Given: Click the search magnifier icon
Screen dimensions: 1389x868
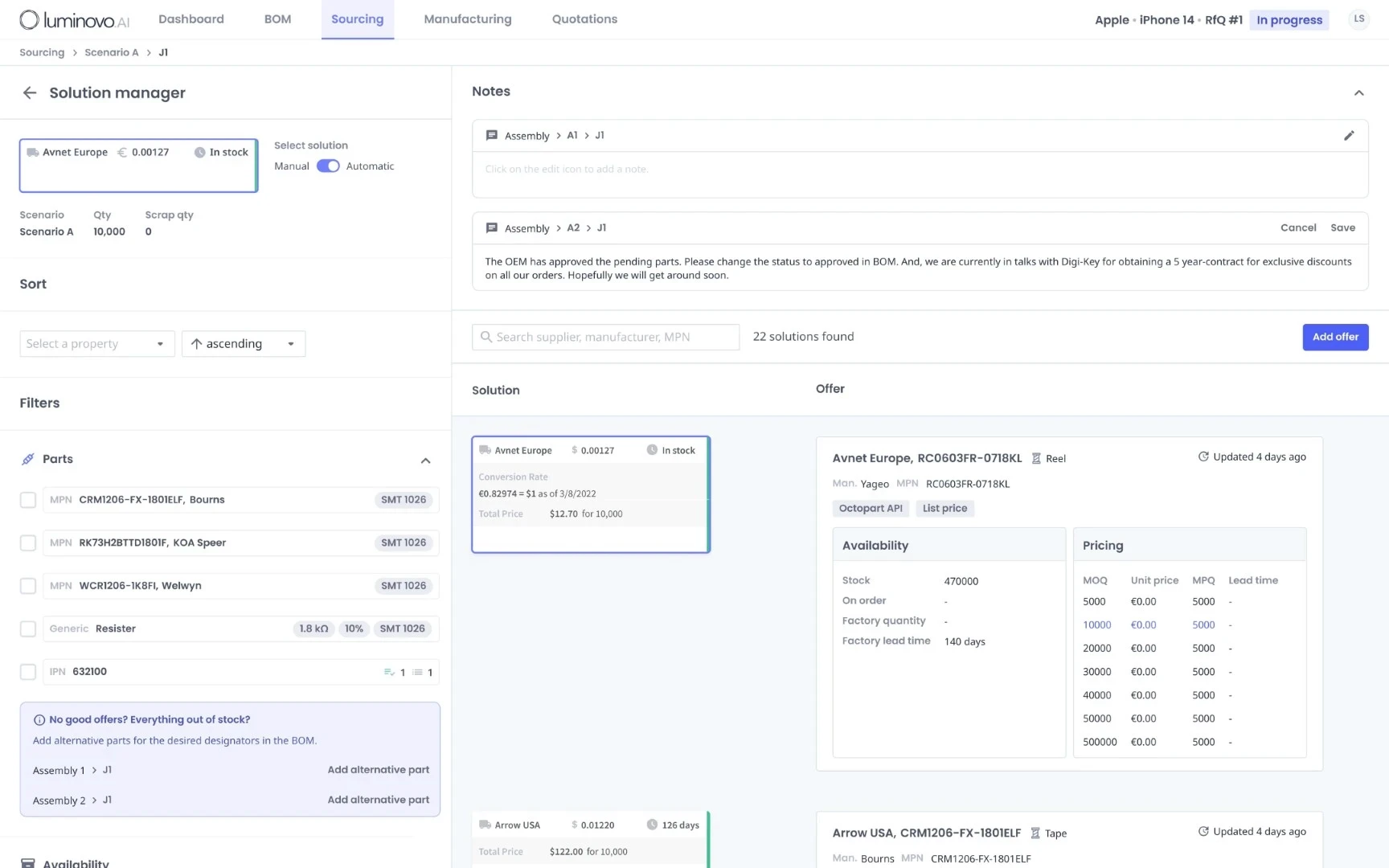Looking at the screenshot, I should (x=486, y=337).
